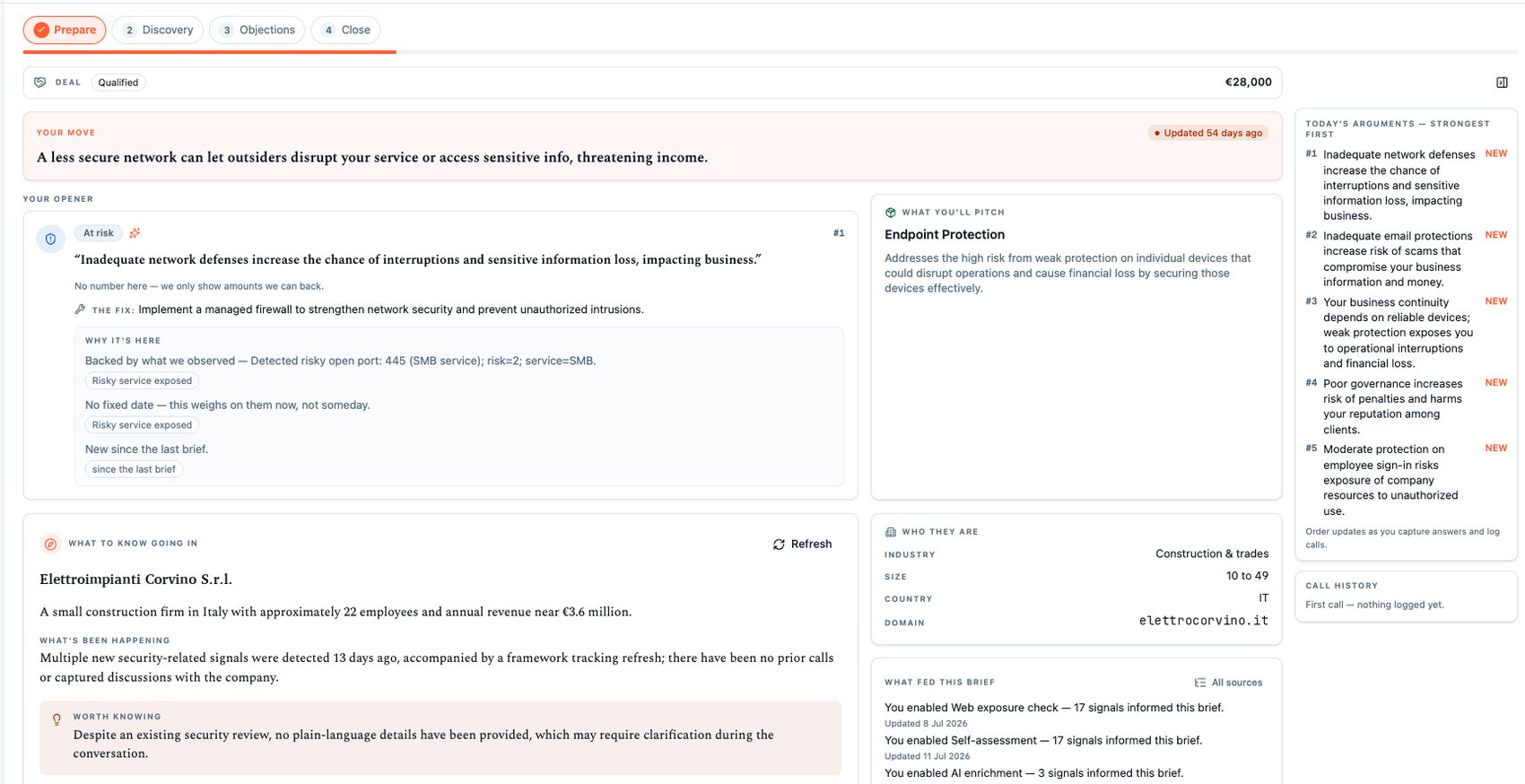
Task: Toggle the side panel collapse icon
Action: click(1502, 83)
